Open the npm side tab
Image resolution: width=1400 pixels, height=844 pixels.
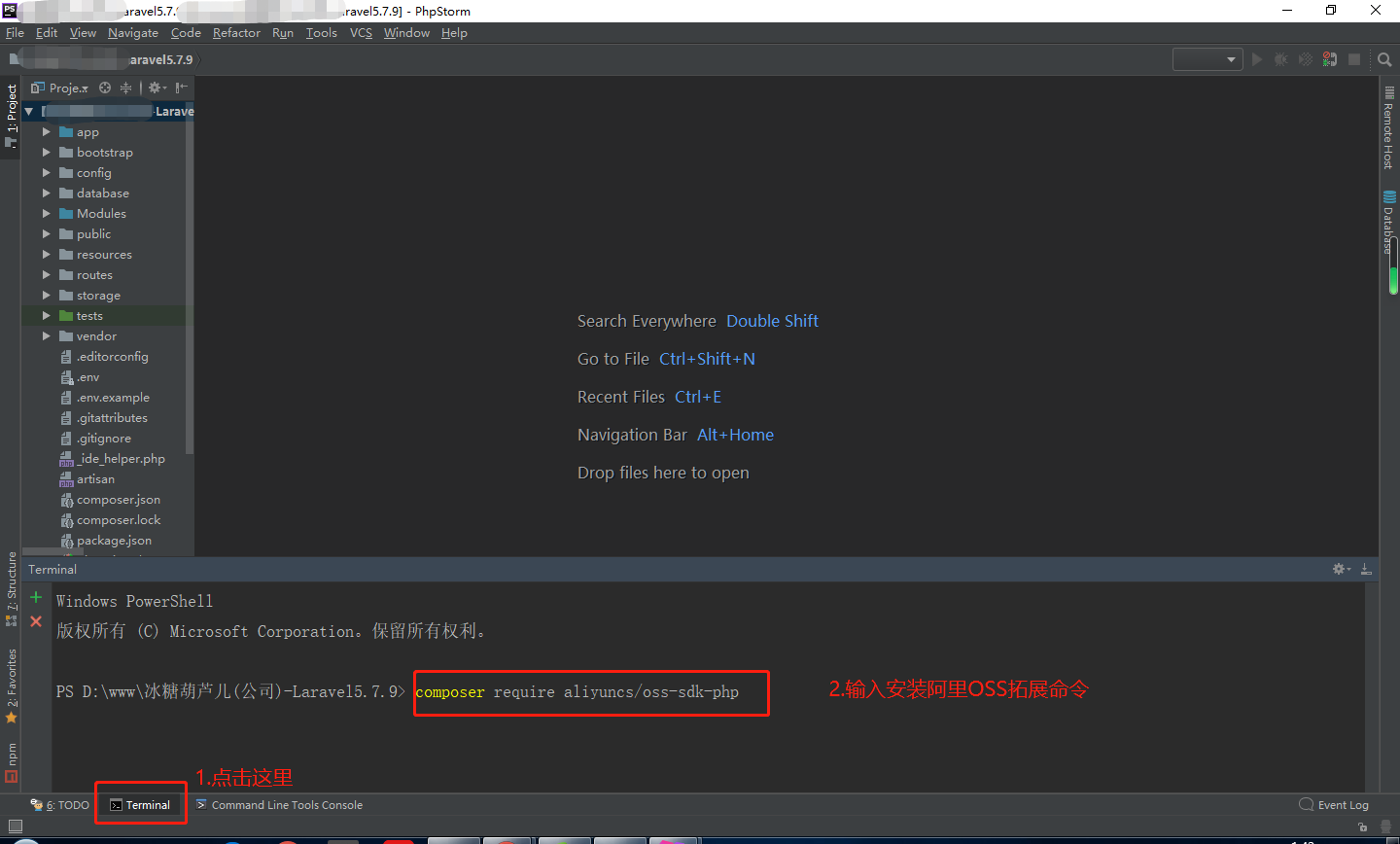tap(11, 762)
